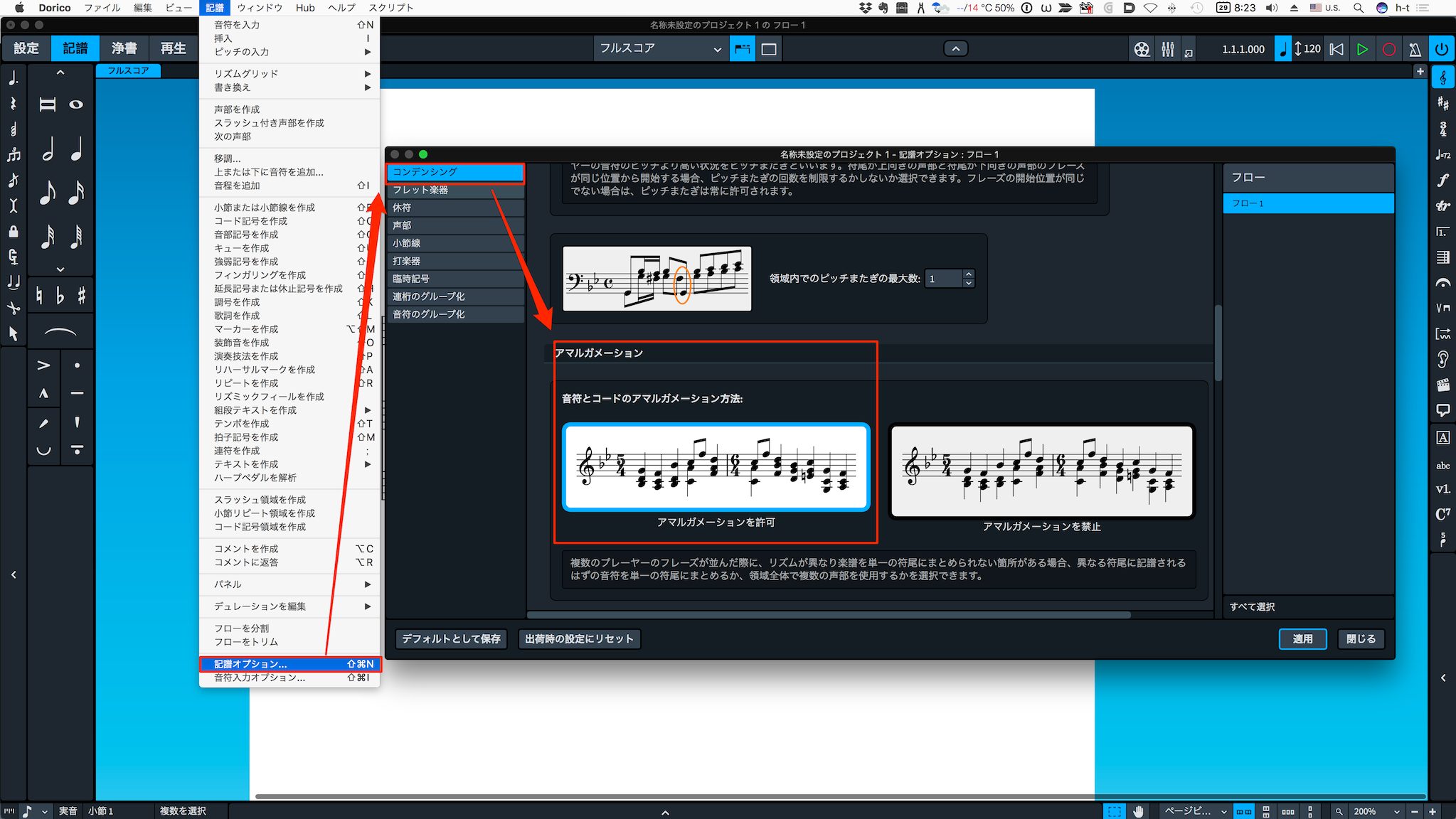Select forbid amalgamation option
Image resolution: width=1456 pixels, height=819 pixels.
tap(1042, 471)
